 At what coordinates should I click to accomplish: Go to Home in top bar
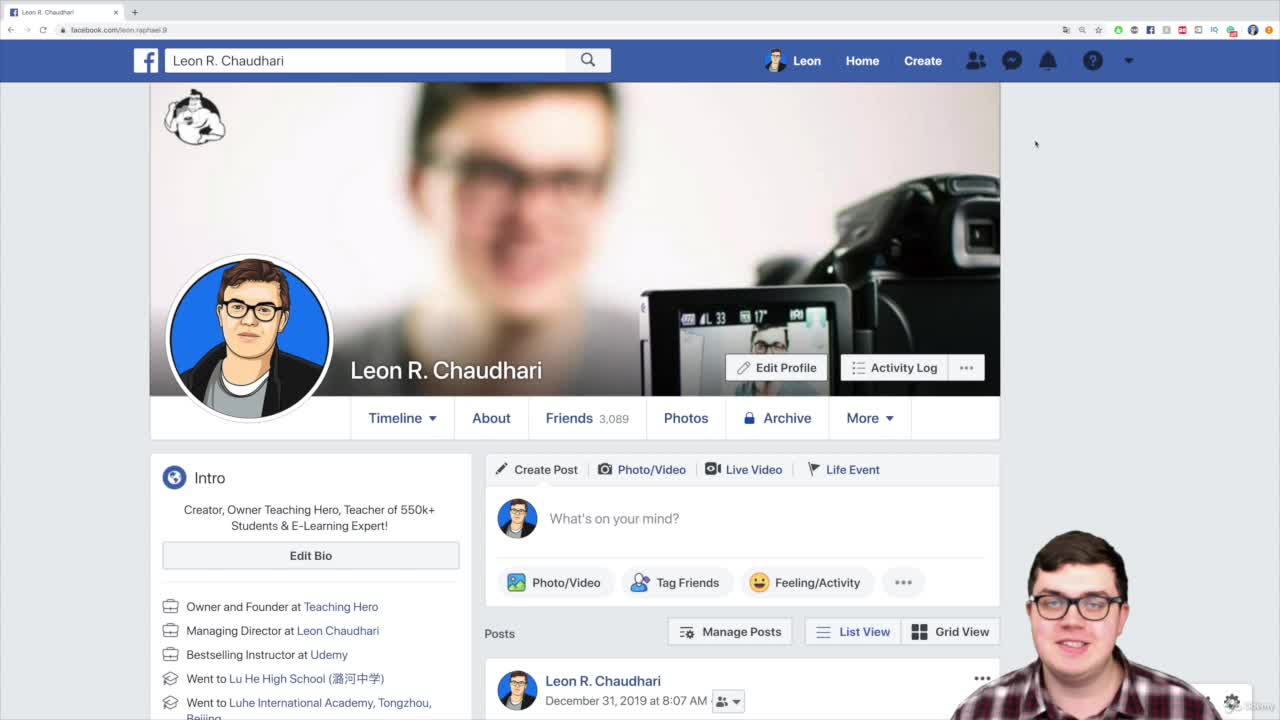click(862, 61)
